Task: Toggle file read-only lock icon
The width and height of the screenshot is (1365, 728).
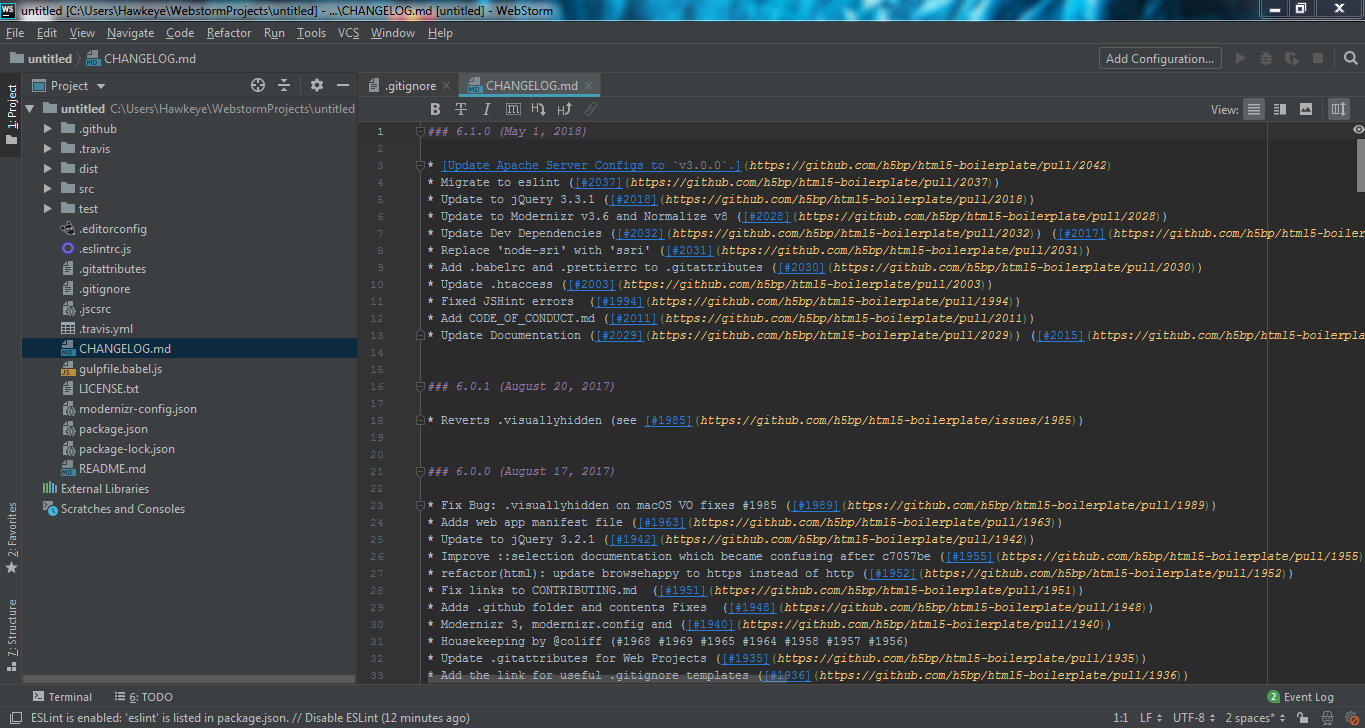Action: (x=1304, y=718)
